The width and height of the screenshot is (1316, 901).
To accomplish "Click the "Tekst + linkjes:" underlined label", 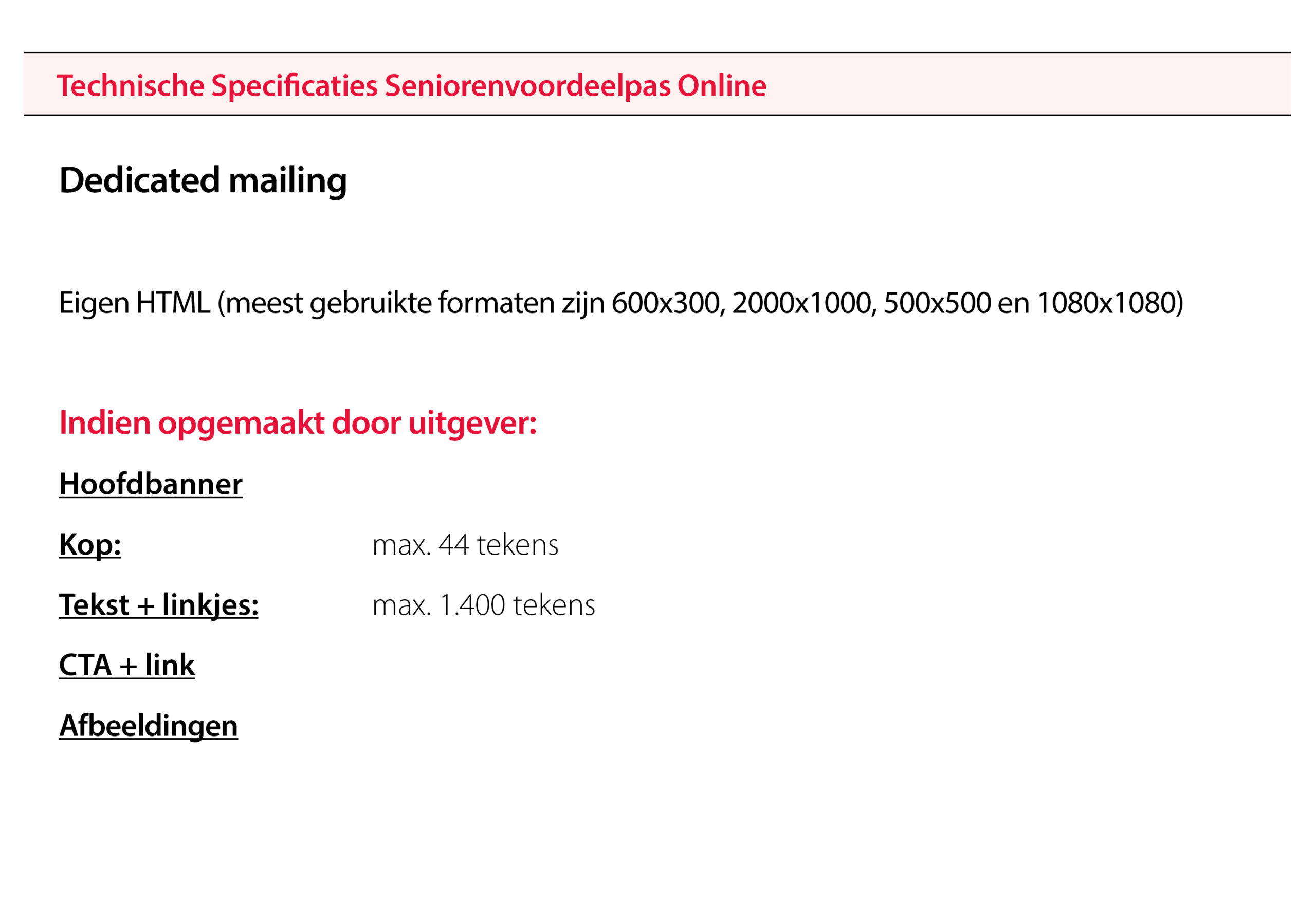I will (158, 605).
